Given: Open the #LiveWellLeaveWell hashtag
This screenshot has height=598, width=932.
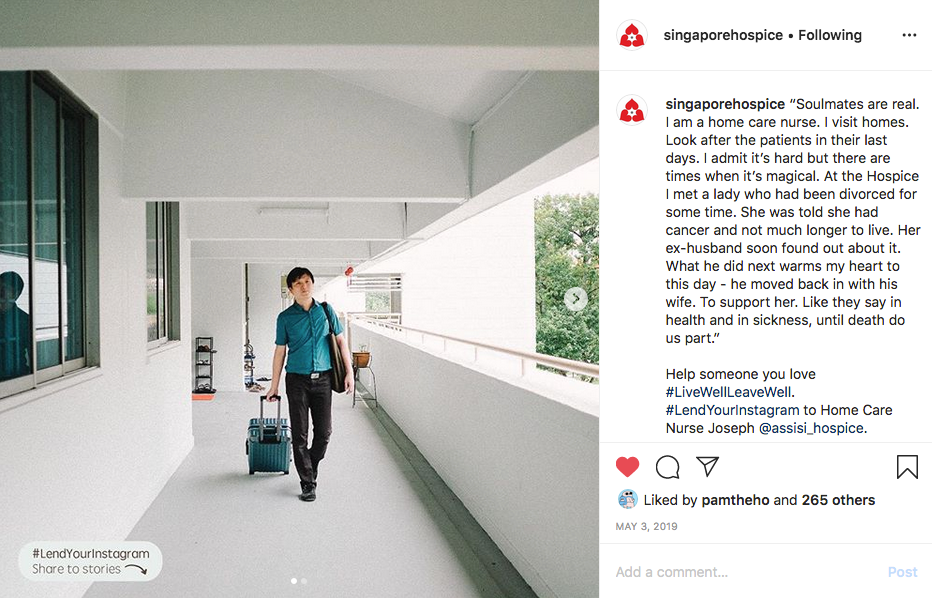Looking at the screenshot, I should [729, 392].
